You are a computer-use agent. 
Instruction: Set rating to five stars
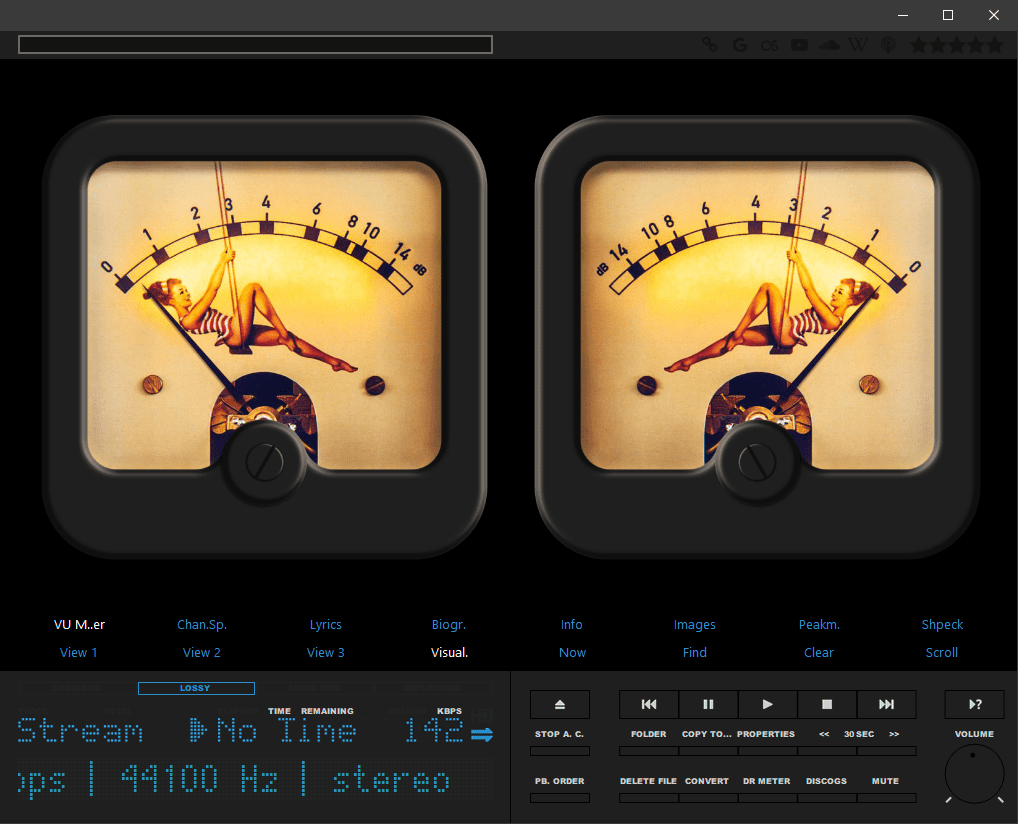995,45
